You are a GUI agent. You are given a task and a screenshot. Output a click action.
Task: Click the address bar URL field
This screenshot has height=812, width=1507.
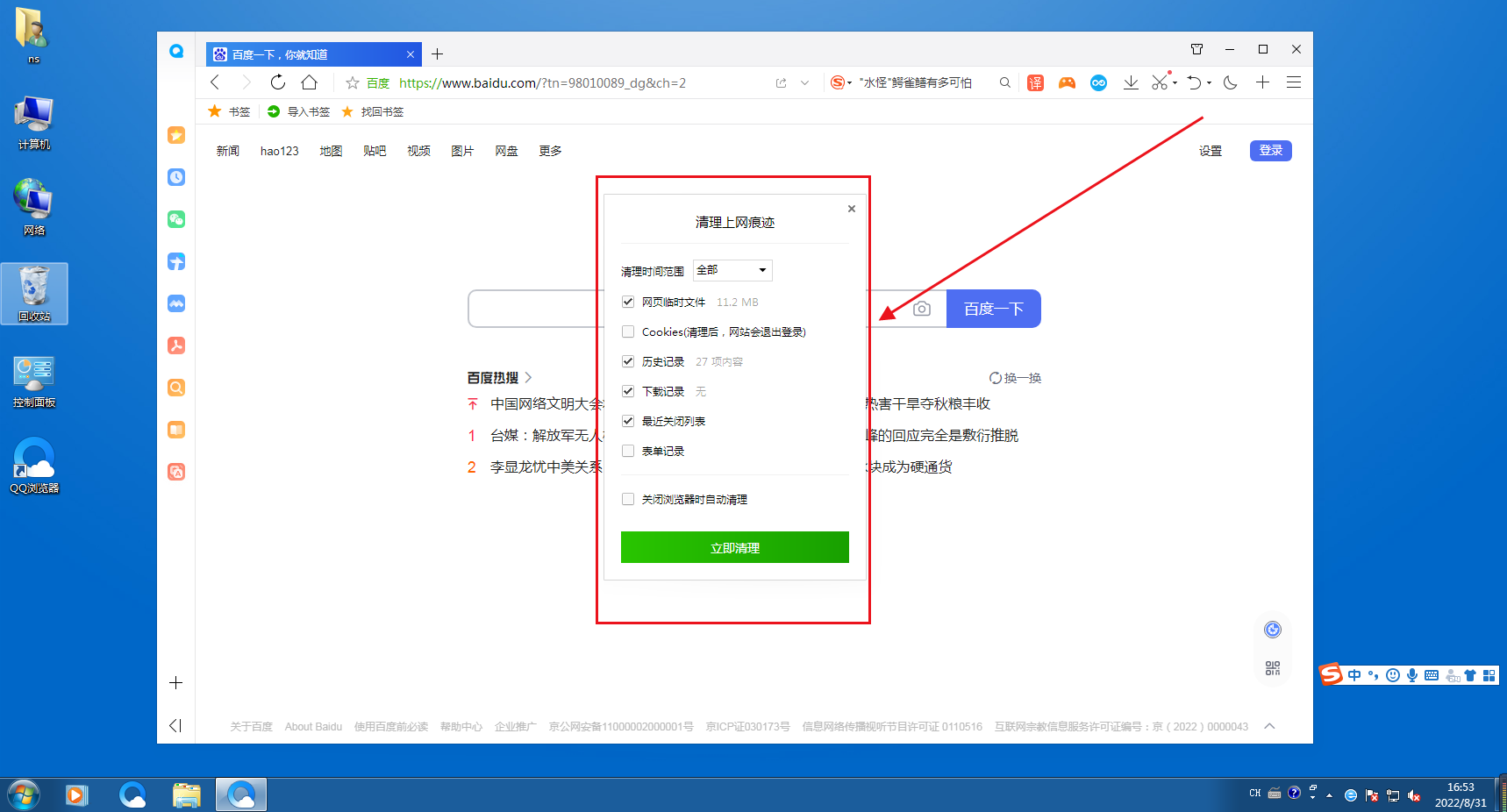coord(579,83)
